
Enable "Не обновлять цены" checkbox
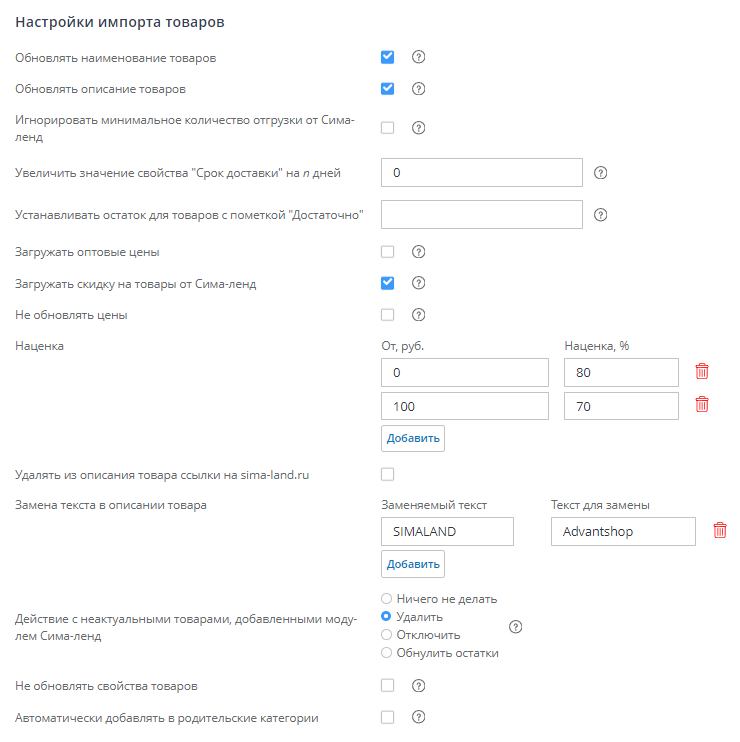pos(388,315)
